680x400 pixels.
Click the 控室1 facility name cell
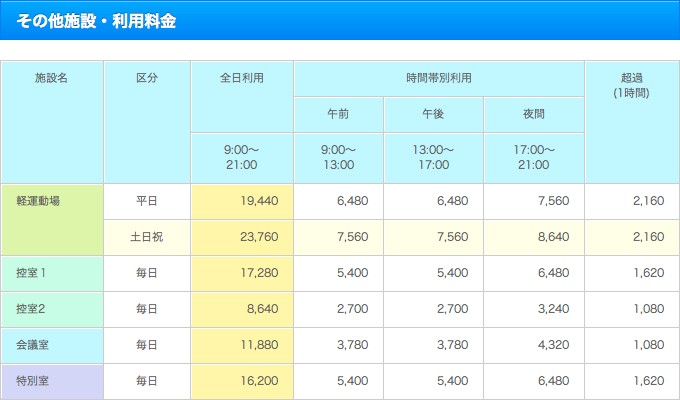click(52, 273)
